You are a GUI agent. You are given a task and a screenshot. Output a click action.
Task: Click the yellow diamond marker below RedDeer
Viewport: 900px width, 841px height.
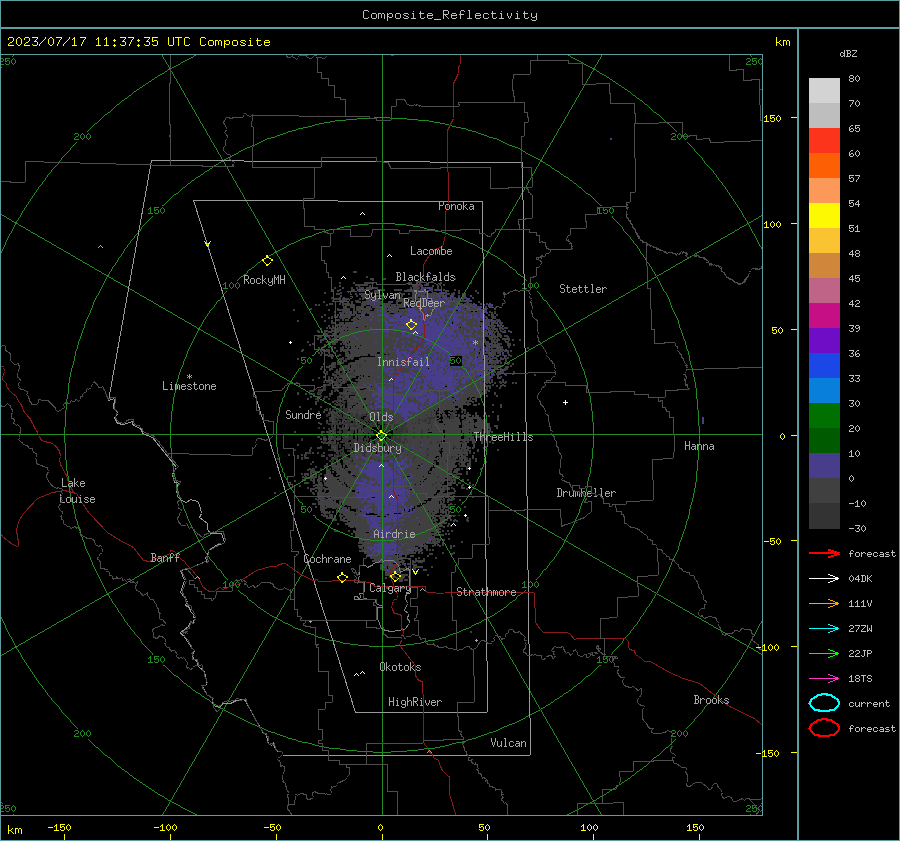pyautogui.click(x=411, y=325)
